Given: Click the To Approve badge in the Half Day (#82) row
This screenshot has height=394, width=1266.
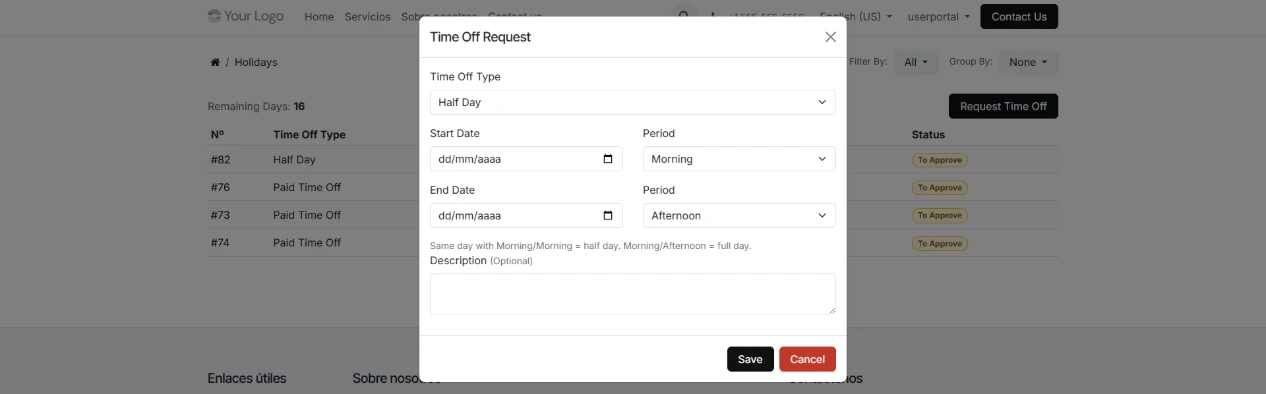Looking at the screenshot, I should (939, 160).
